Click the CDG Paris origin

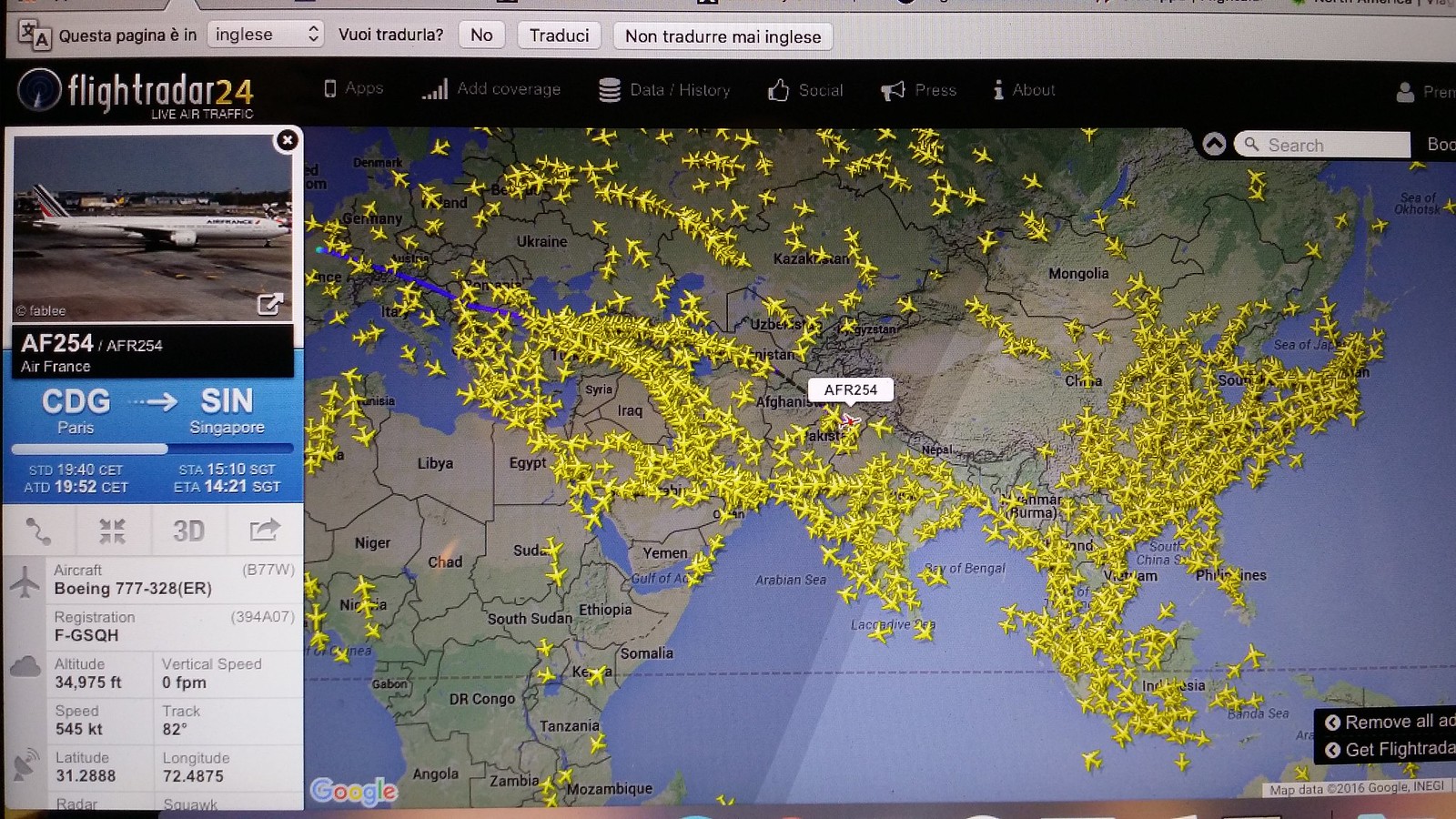76,410
